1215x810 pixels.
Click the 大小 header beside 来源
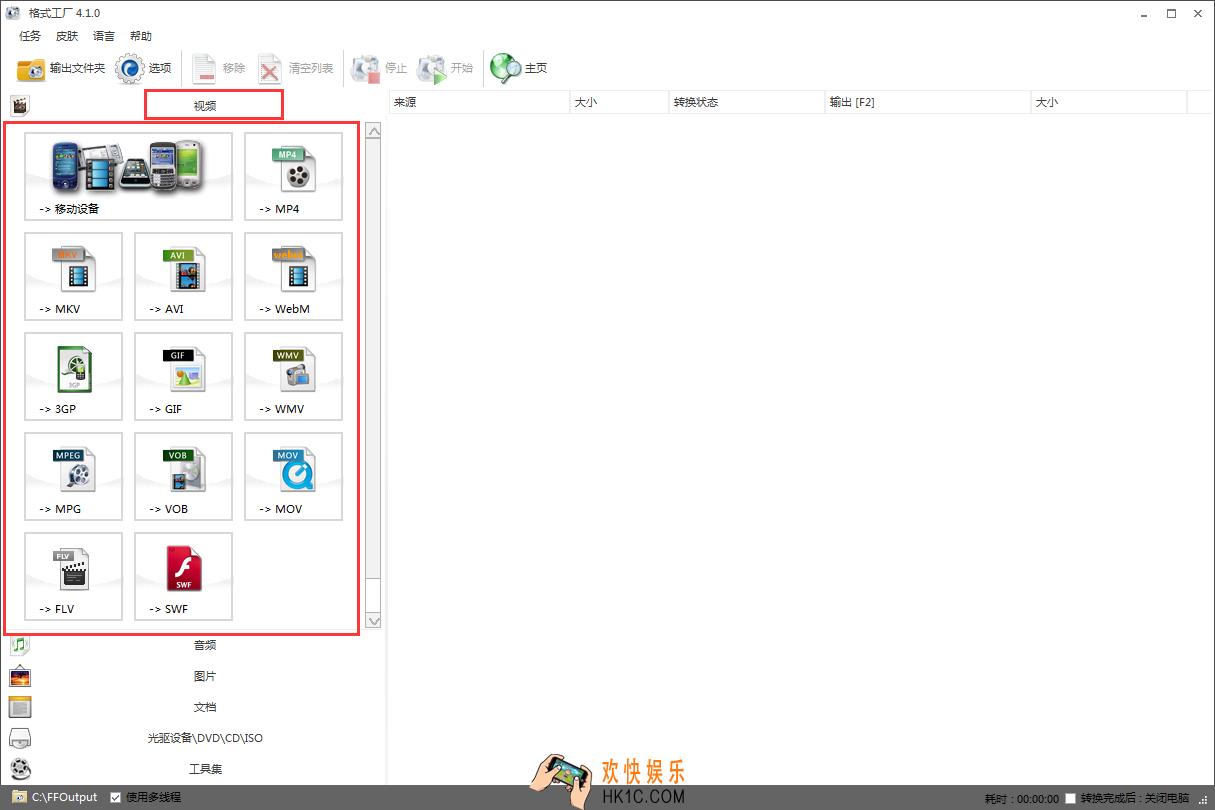(x=619, y=102)
